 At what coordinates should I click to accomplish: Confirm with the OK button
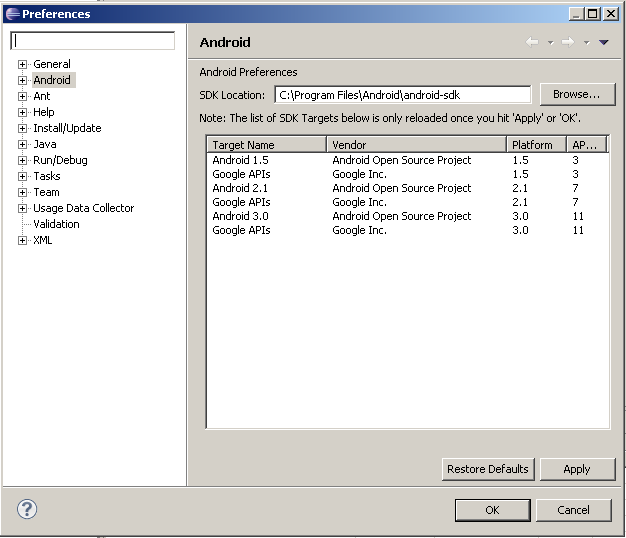tap(493, 510)
